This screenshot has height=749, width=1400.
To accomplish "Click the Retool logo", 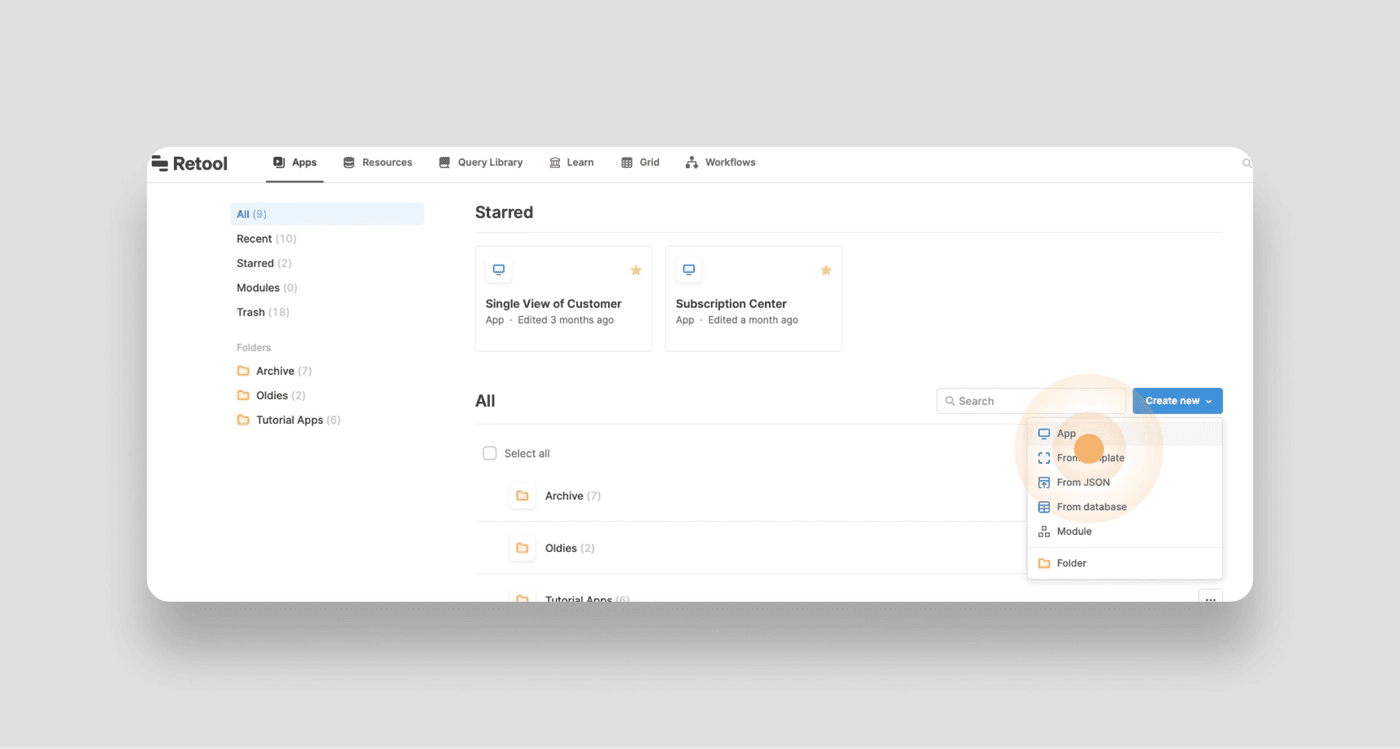I will click(x=190, y=164).
